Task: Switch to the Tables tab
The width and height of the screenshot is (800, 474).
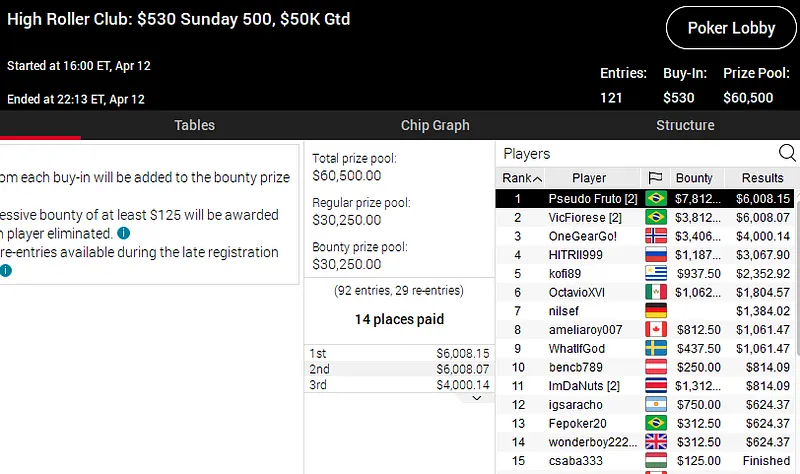Action: (194, 125)
